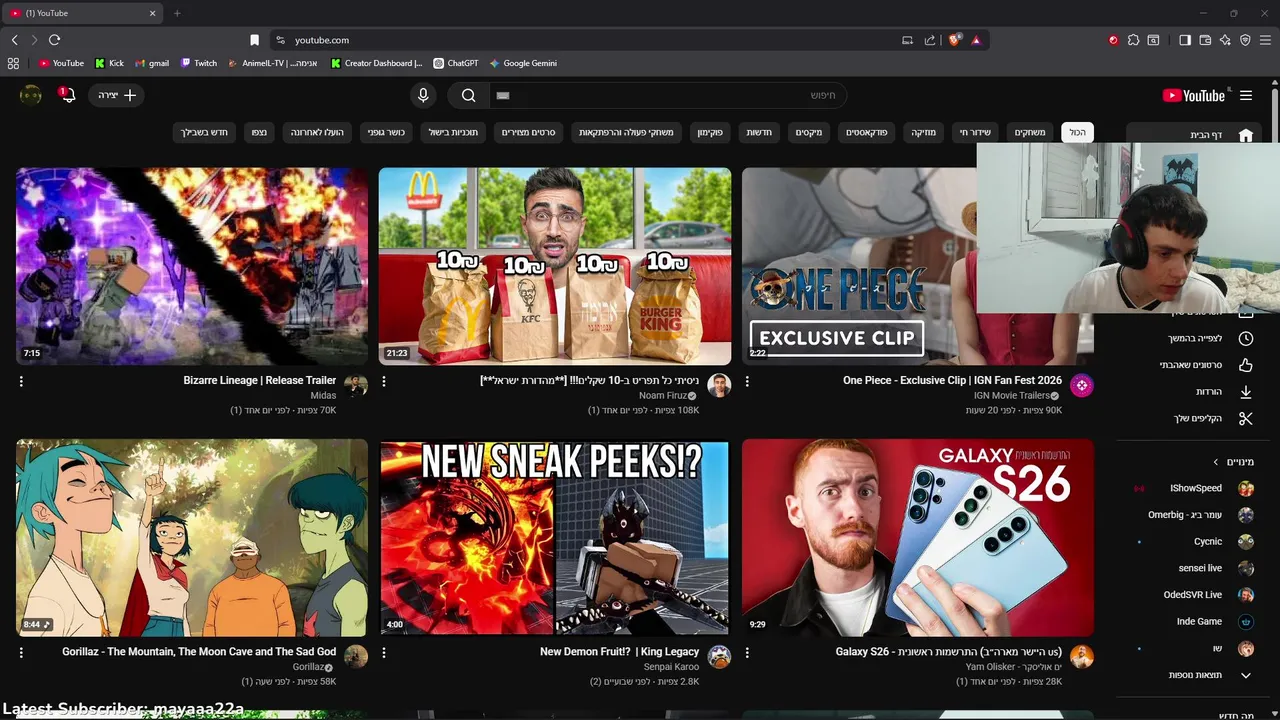Open Bizarre Lineage Release Trailer thumbnail

click(192, 266)
